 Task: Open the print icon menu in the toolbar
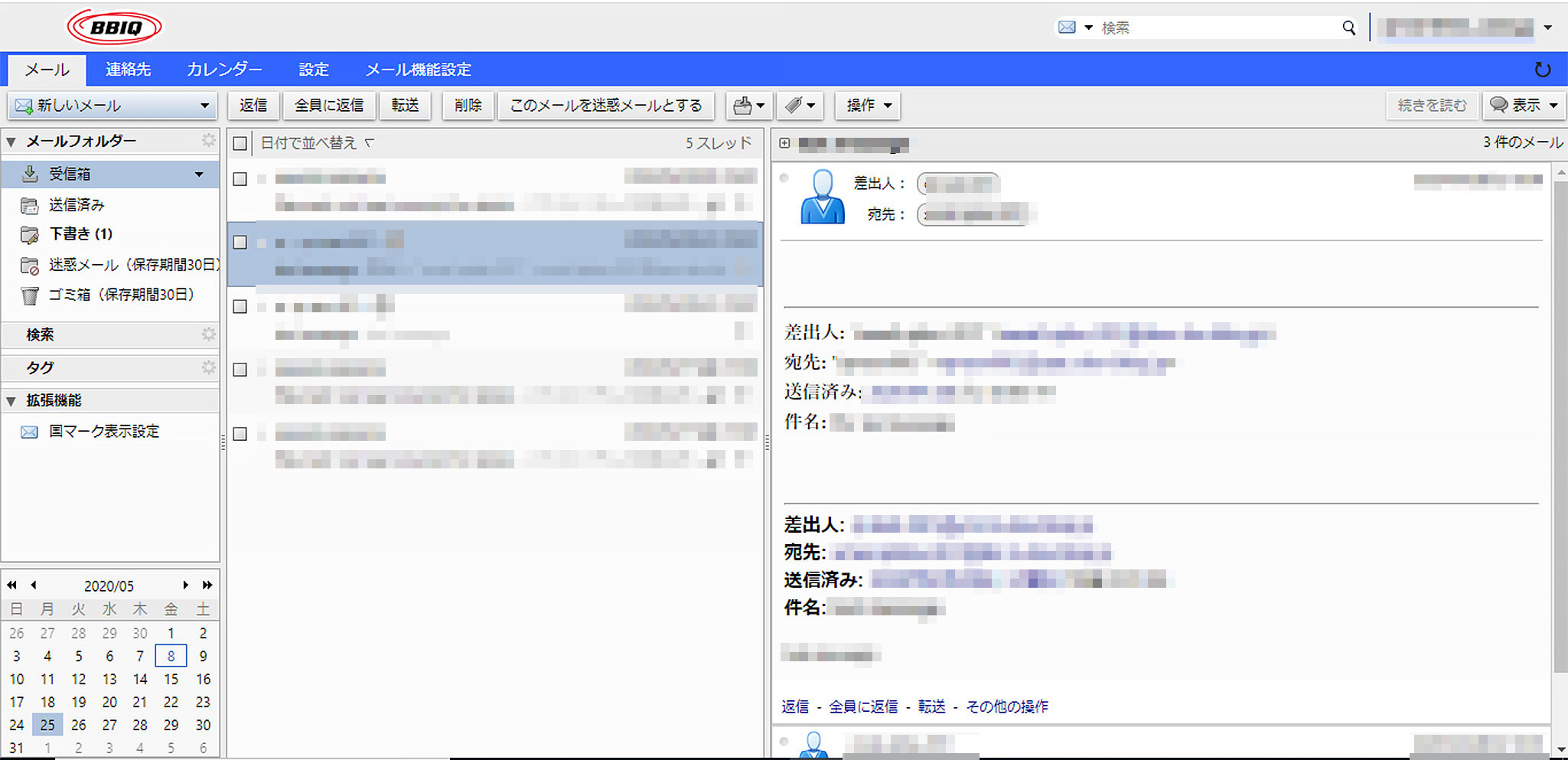click(x=748, y=106)
